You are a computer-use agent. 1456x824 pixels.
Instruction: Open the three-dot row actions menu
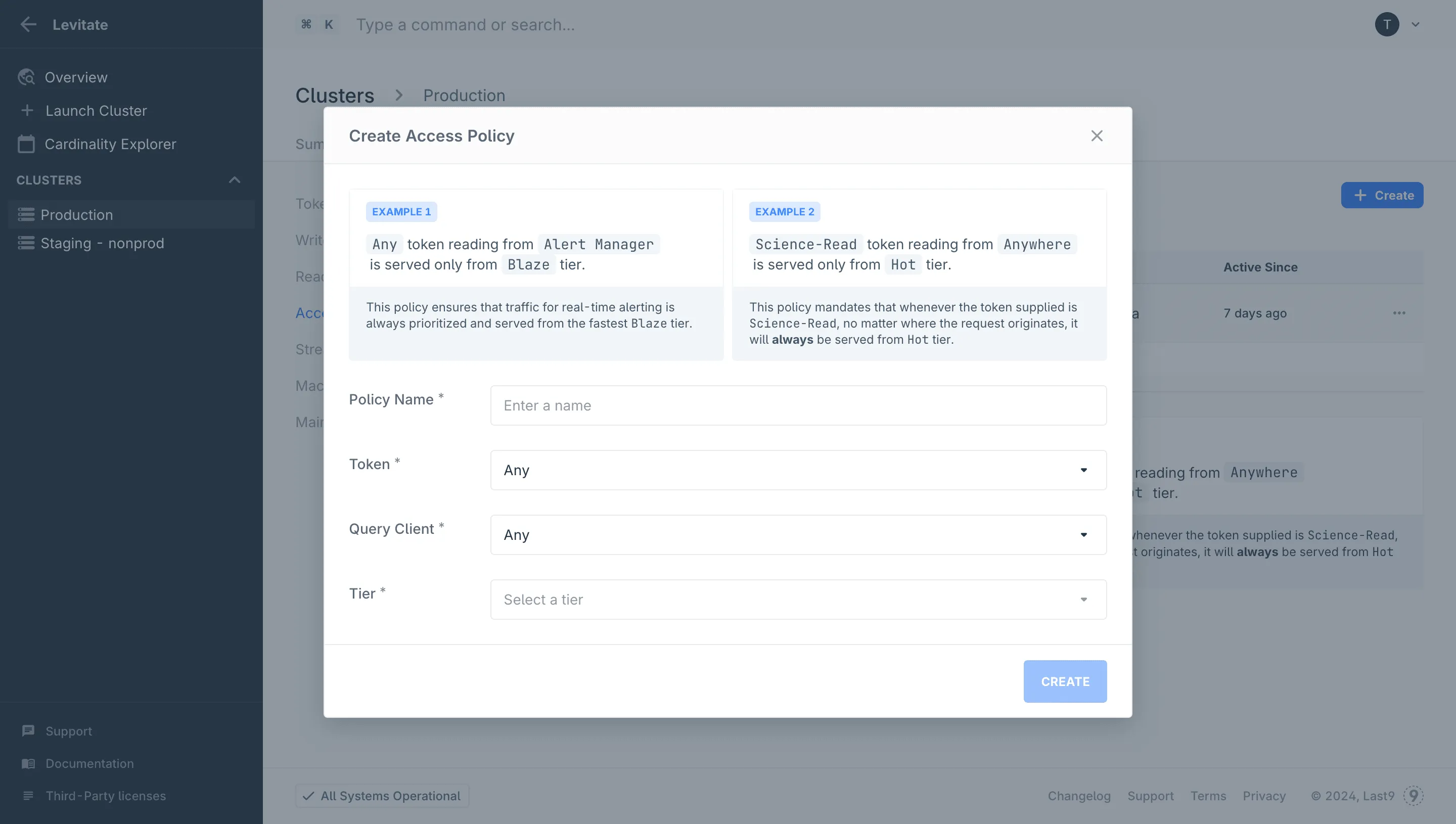1399,313
